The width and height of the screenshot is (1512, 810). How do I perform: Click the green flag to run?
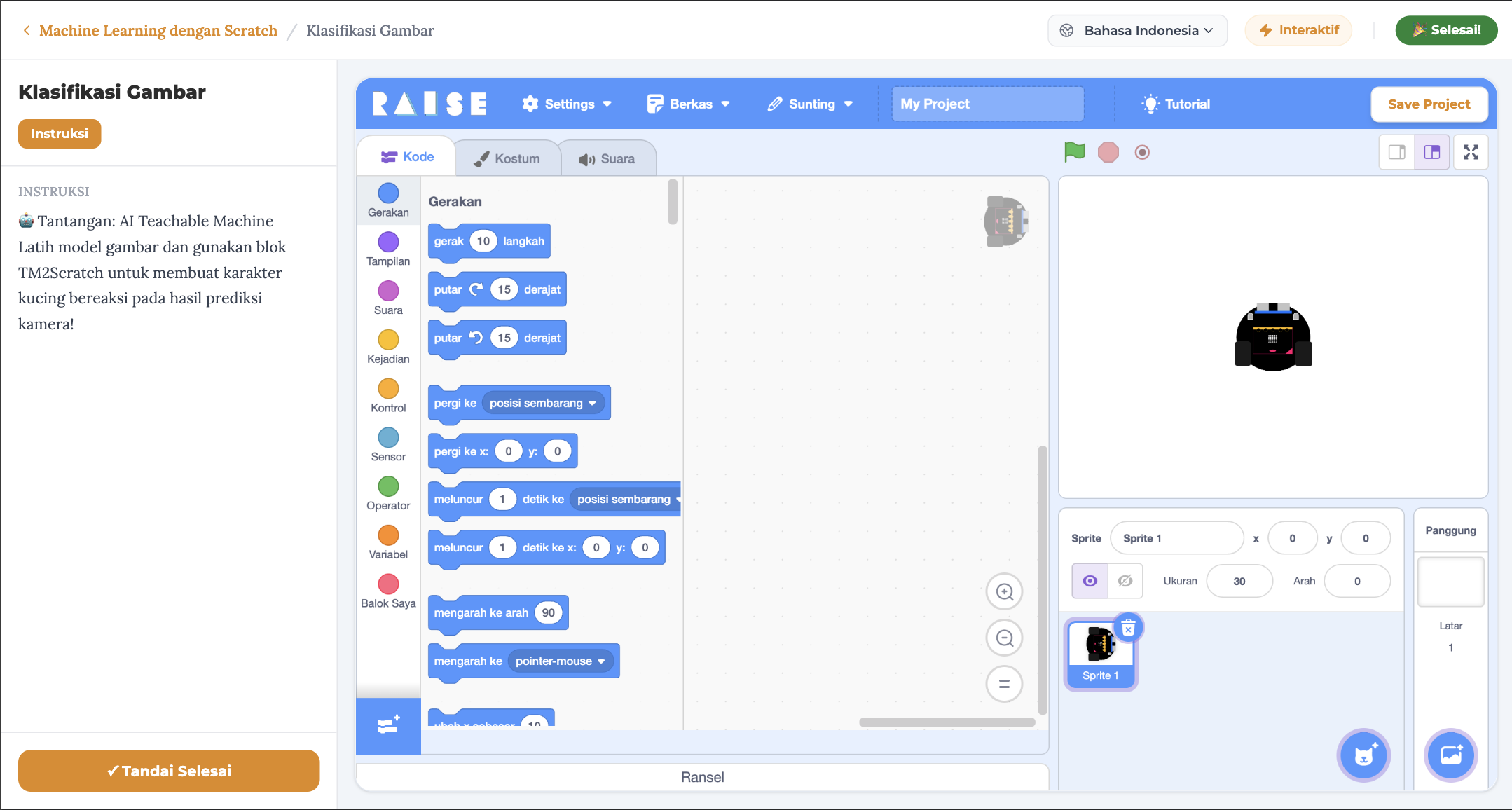tap(1074, 151)
